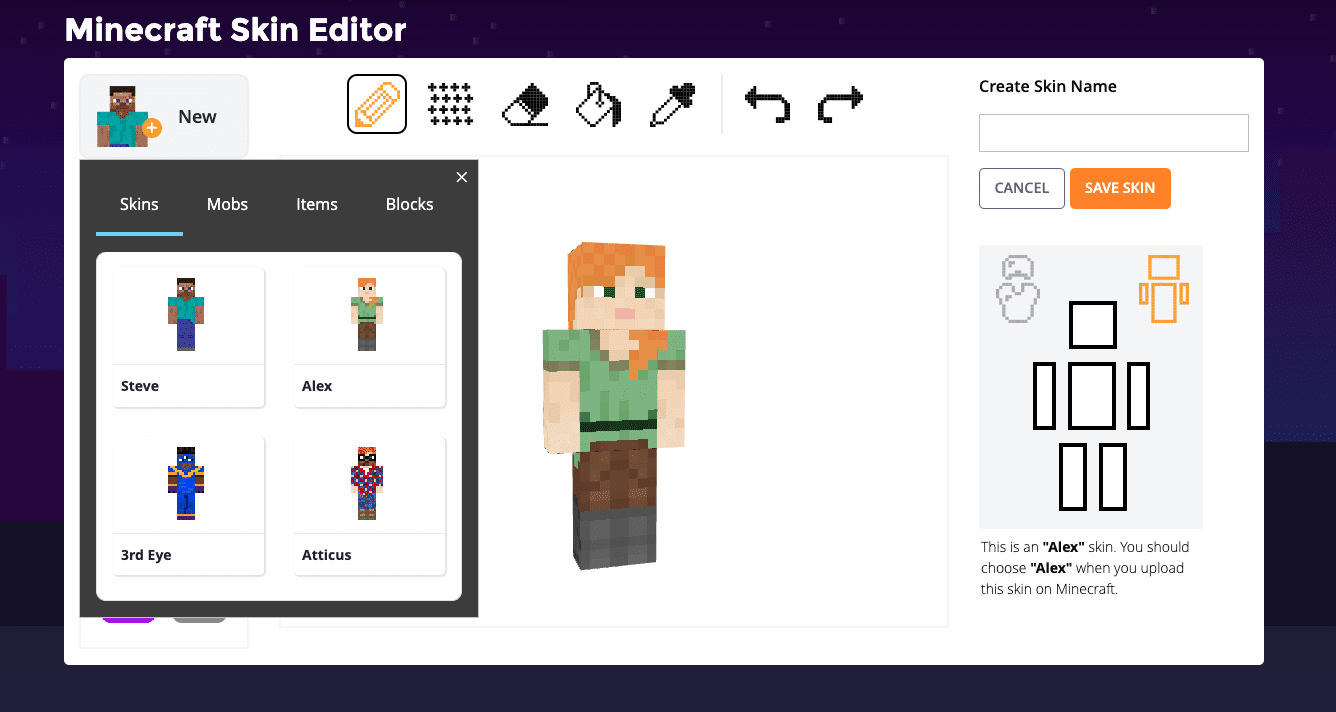Open the Mobs tab

point(227,205)
